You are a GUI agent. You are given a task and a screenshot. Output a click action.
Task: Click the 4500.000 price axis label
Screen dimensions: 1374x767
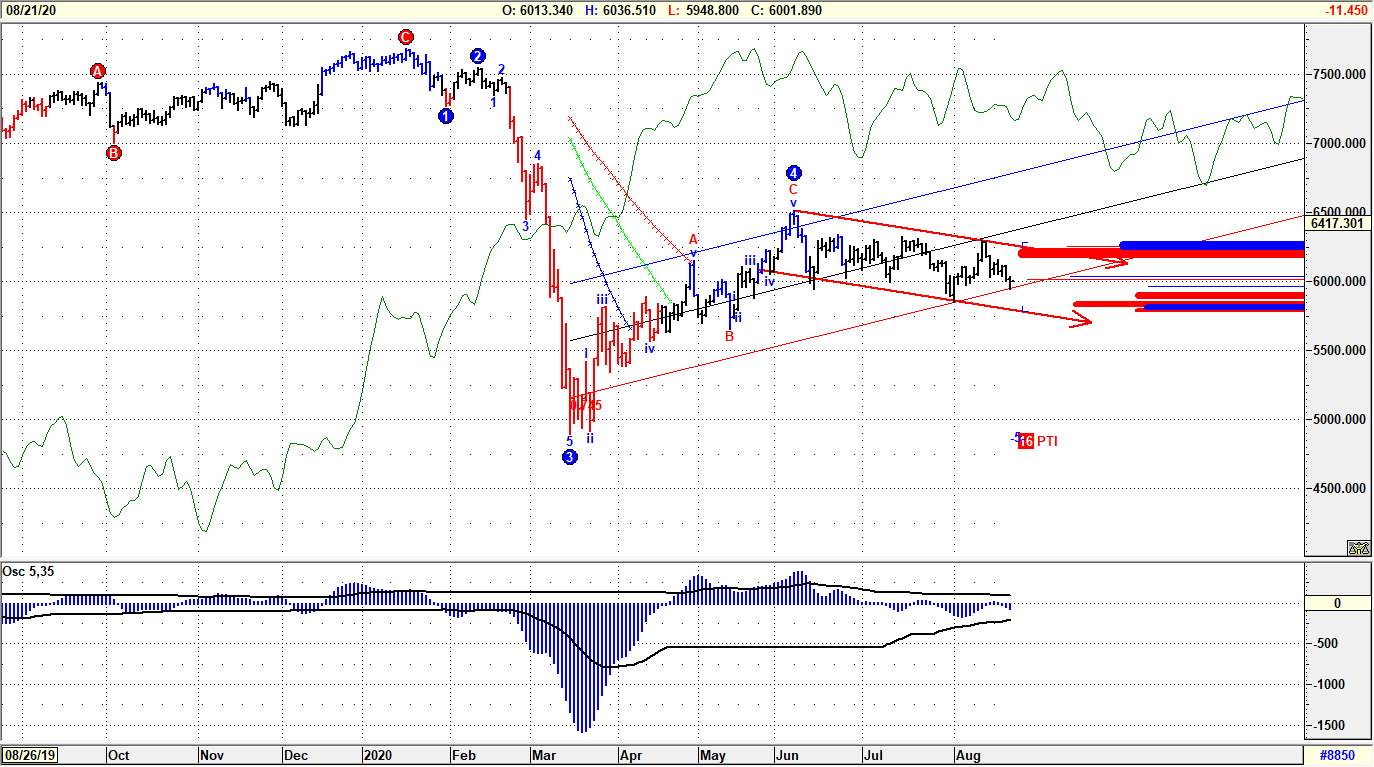[1338, 489]
